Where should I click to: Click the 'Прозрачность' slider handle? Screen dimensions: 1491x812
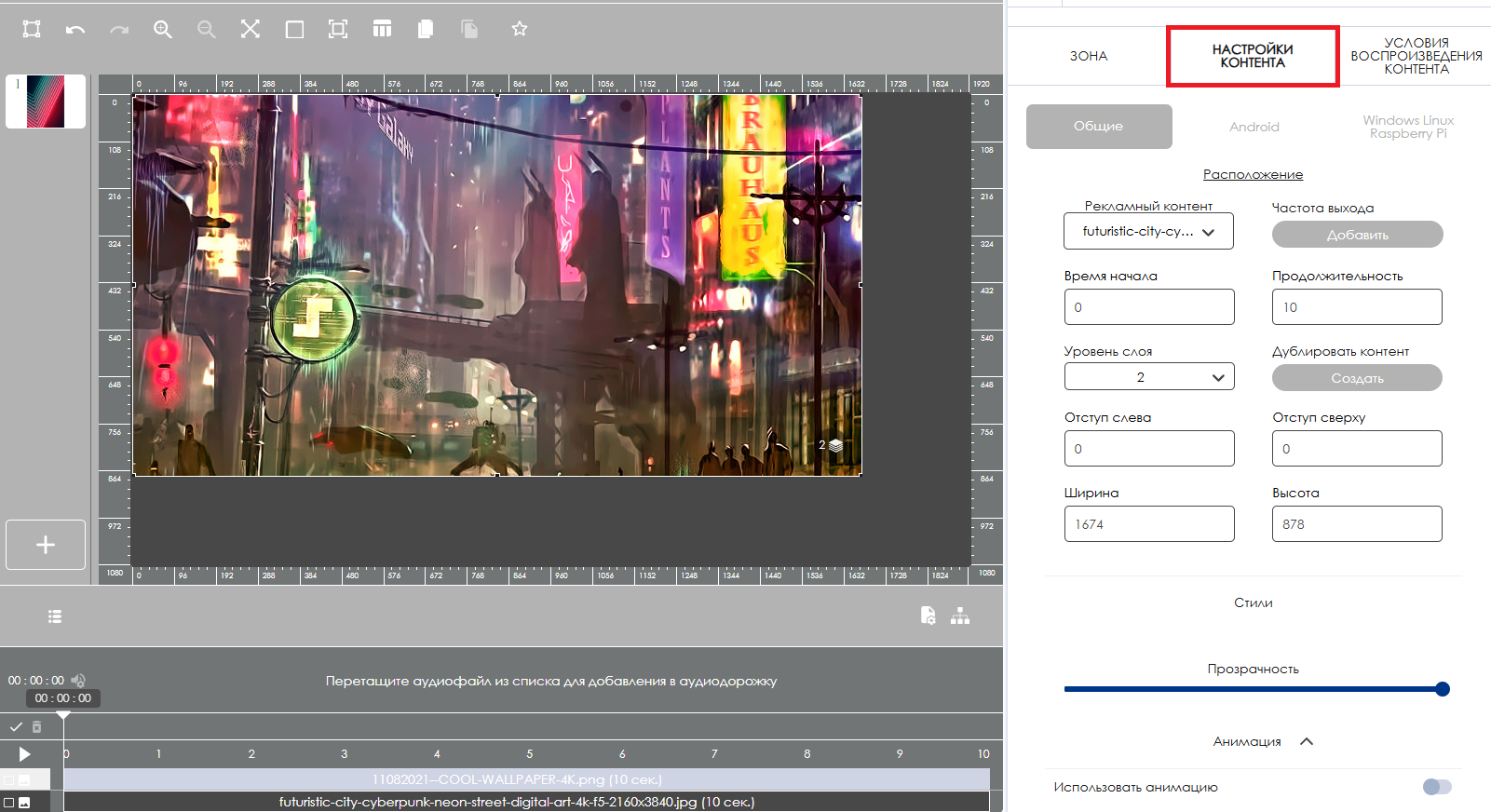pyautogui.click(x=1442, y=689)
